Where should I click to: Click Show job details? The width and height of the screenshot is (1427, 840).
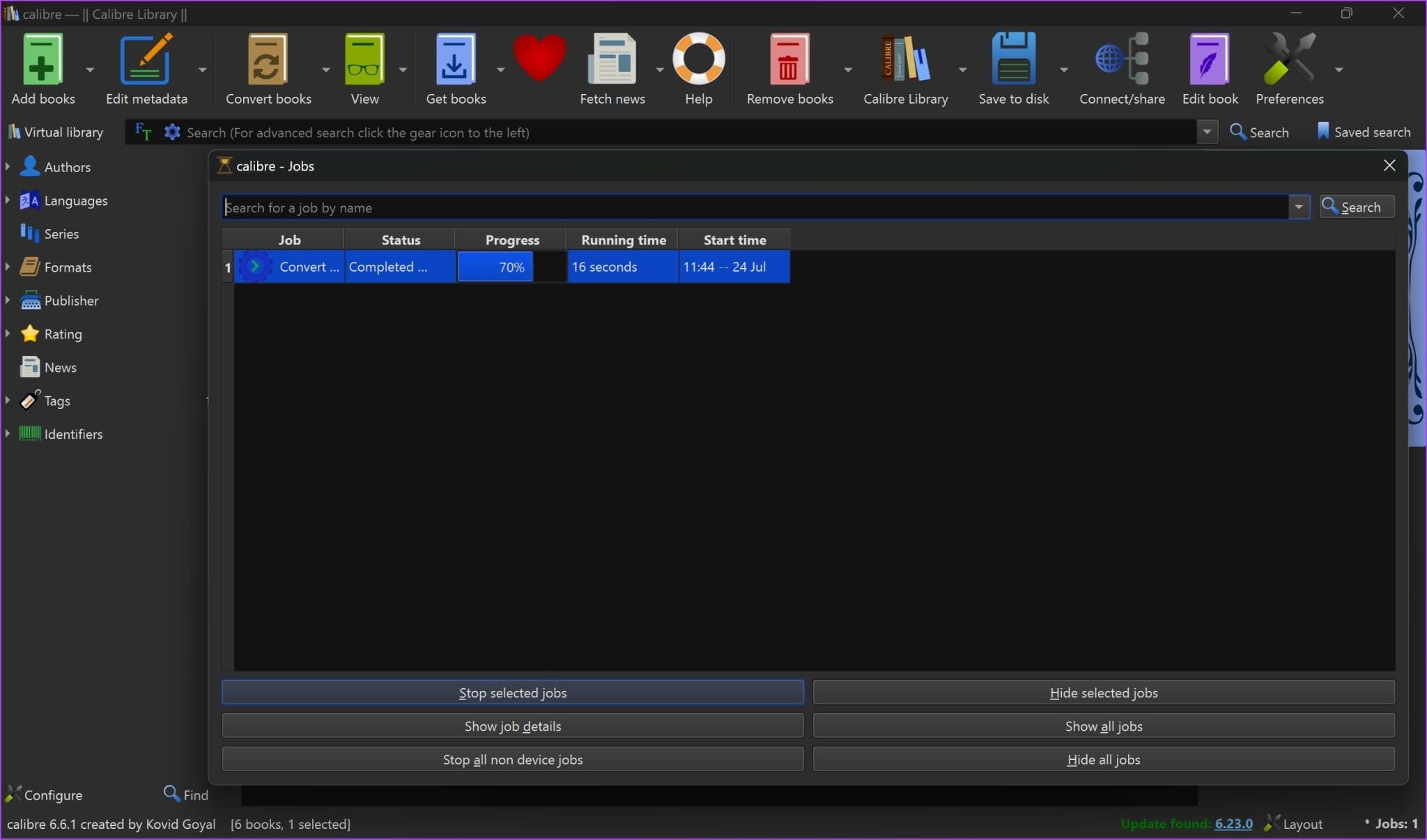point(513,726)
